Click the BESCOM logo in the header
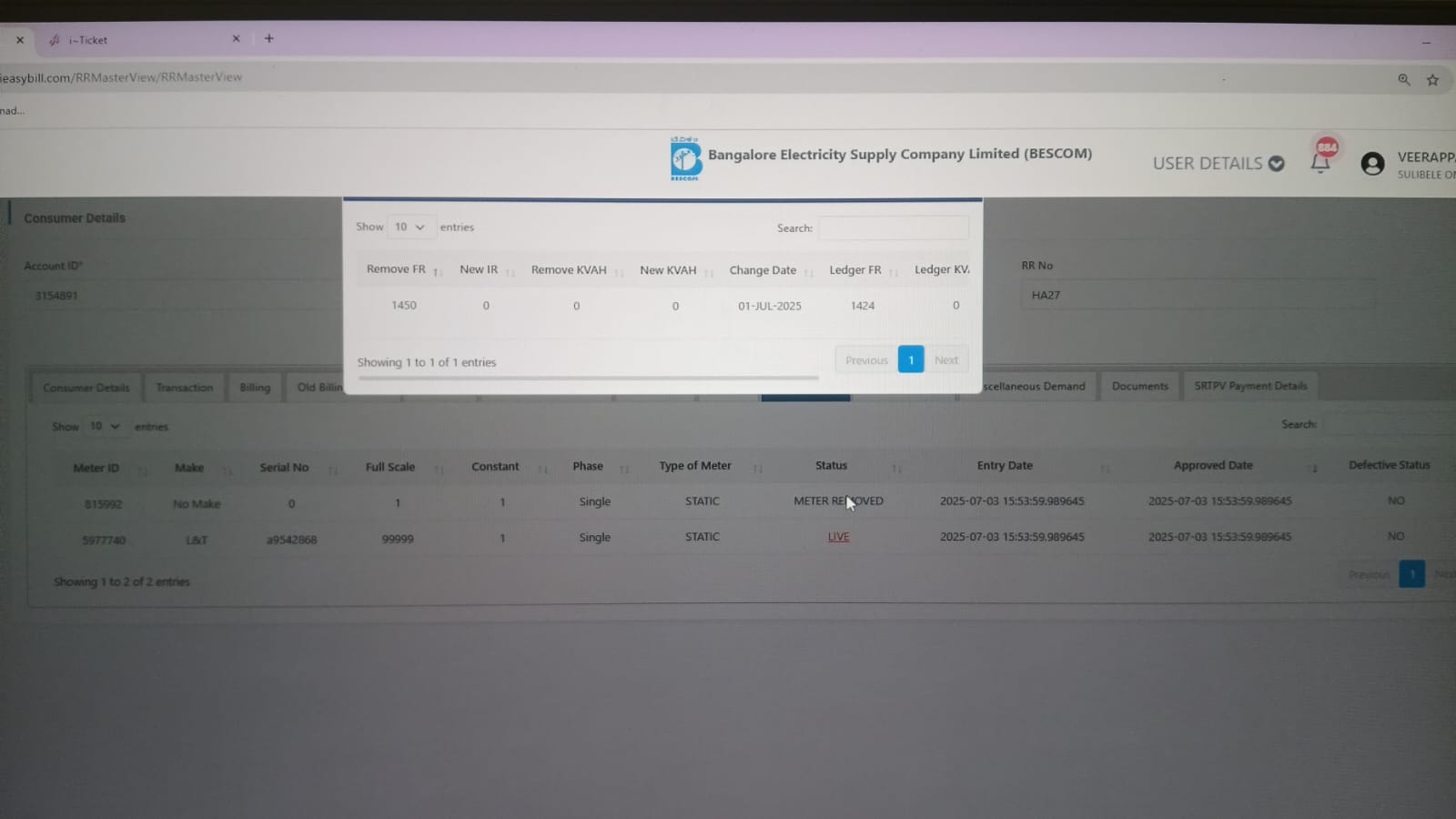This screenshot has height=819, width=1456. coord(685,159)
